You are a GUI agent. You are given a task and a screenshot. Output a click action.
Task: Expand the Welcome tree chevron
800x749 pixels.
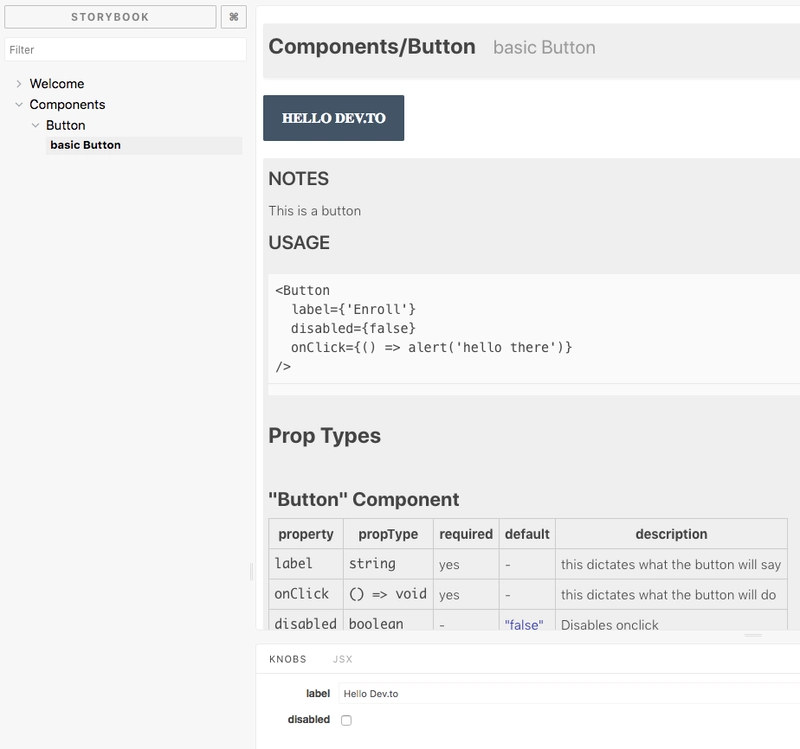click(x=19, y=84)
